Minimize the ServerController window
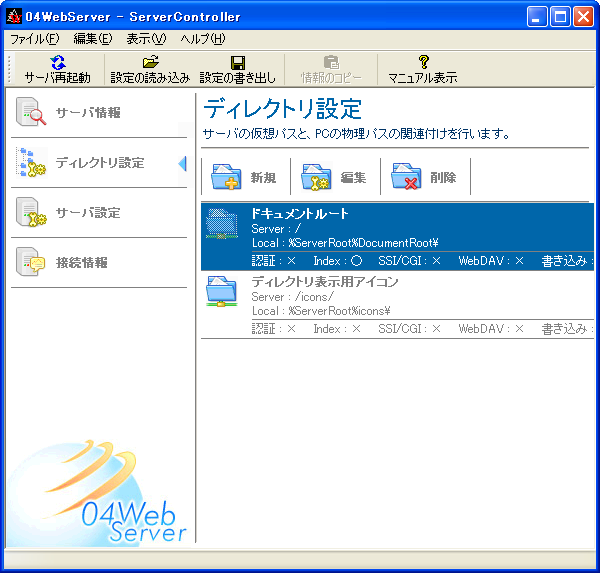 (x=536, y=17)
